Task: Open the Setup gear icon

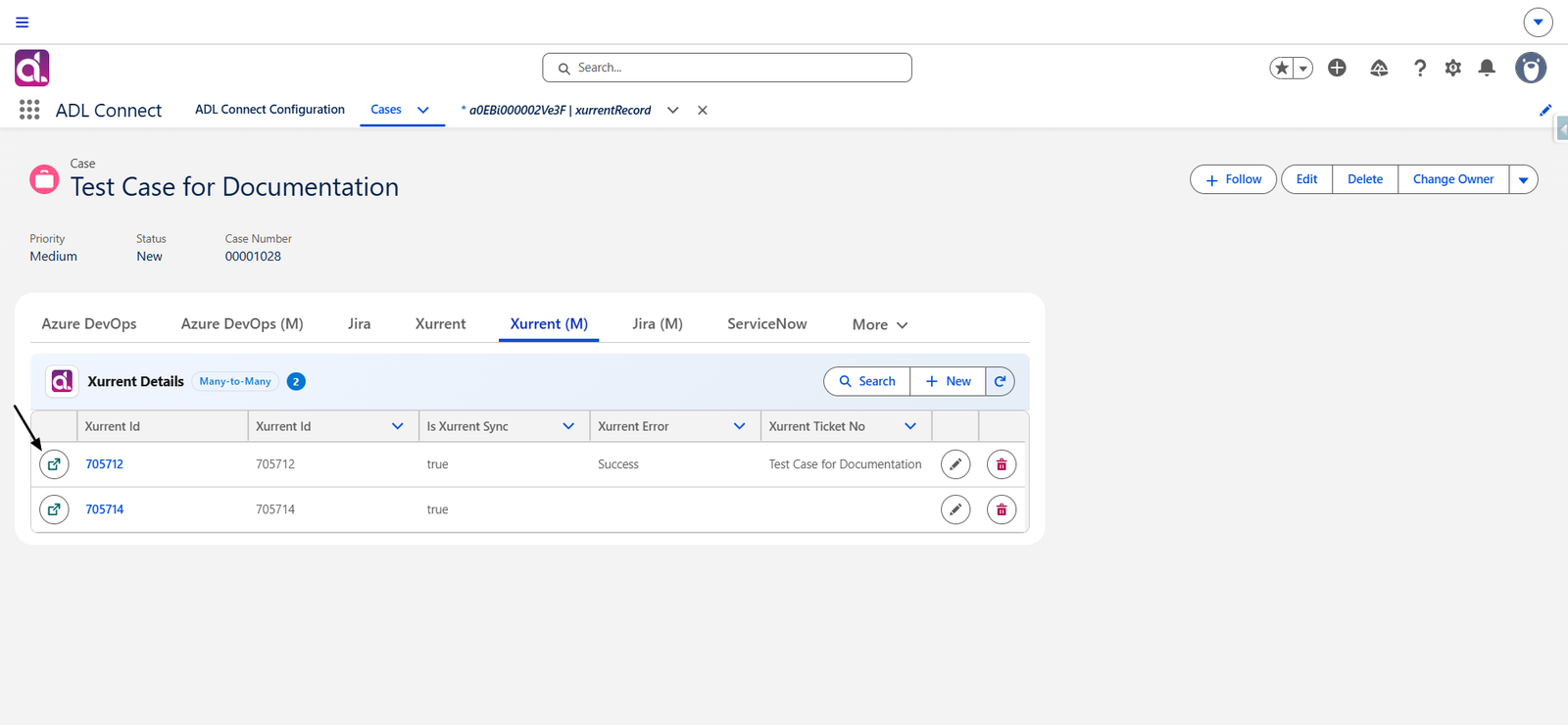Action: [1453, 68]
